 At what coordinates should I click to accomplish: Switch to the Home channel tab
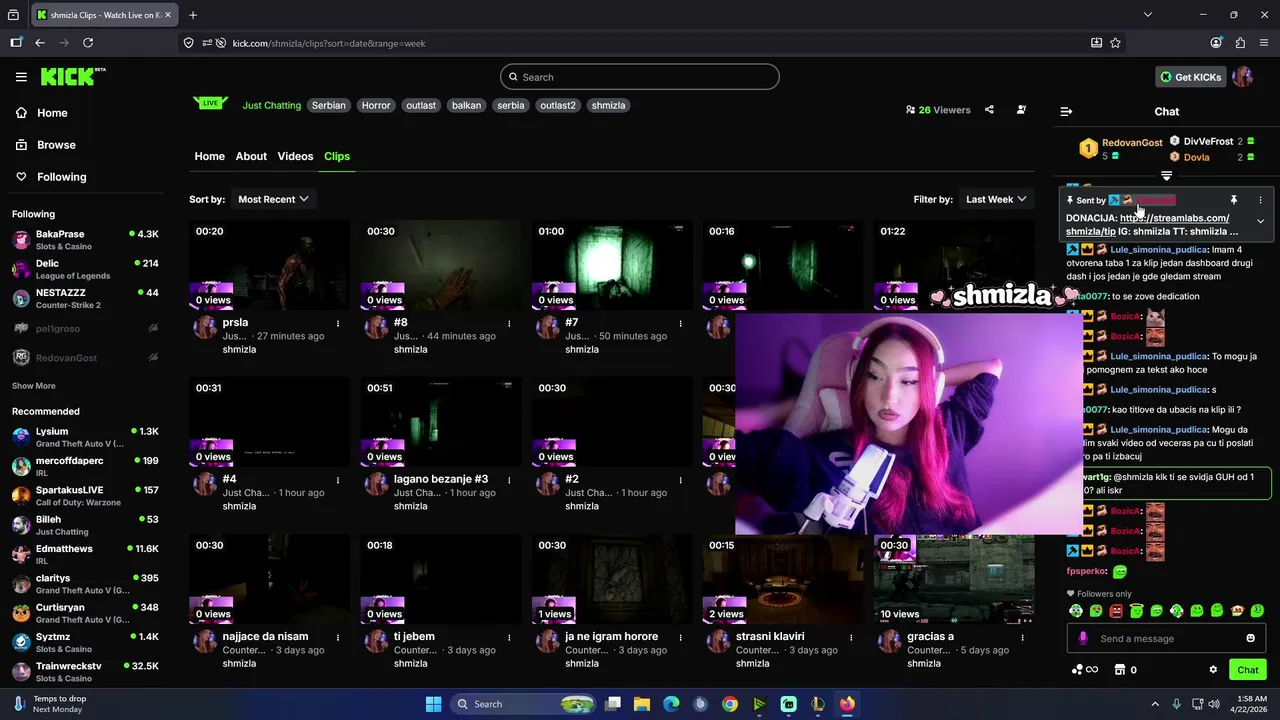(x=209, y=156)
